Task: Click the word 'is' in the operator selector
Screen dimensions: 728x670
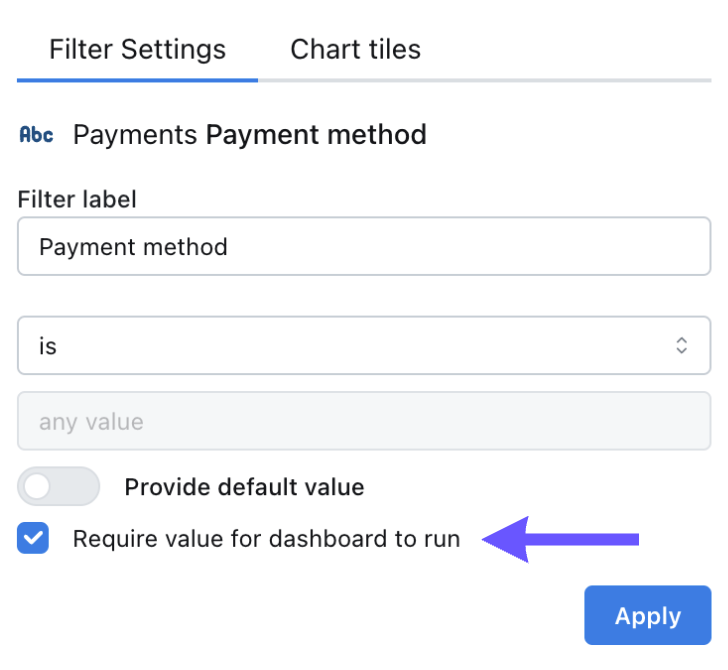Action: (48, 346)
